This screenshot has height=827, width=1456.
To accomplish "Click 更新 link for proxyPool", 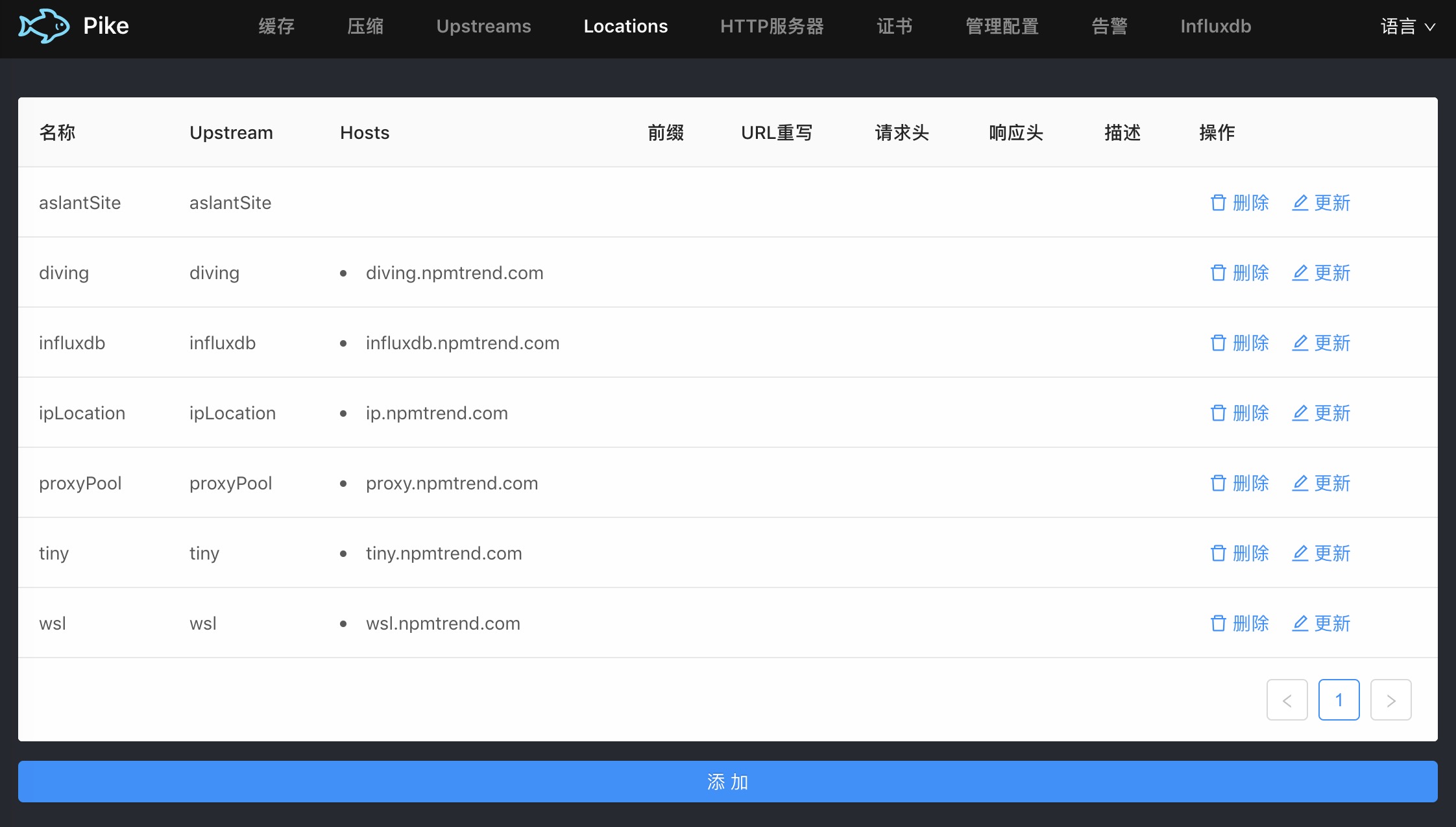I will coord(1331,484).
